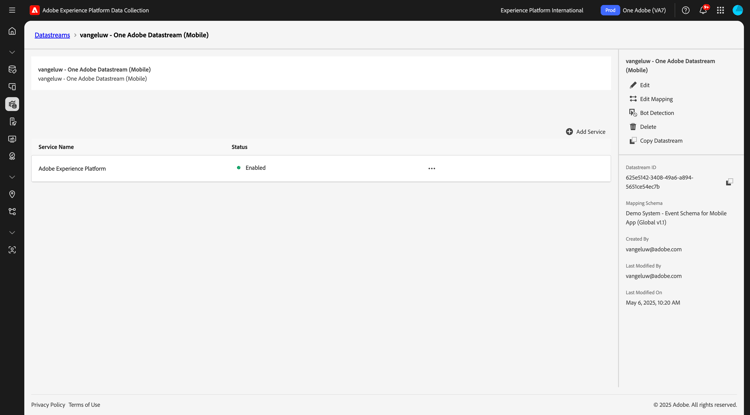Viewport: 750px width, 415px height.
Task: Open the monitor/Monitoring sidebar icon
Action: coord(12,139)
